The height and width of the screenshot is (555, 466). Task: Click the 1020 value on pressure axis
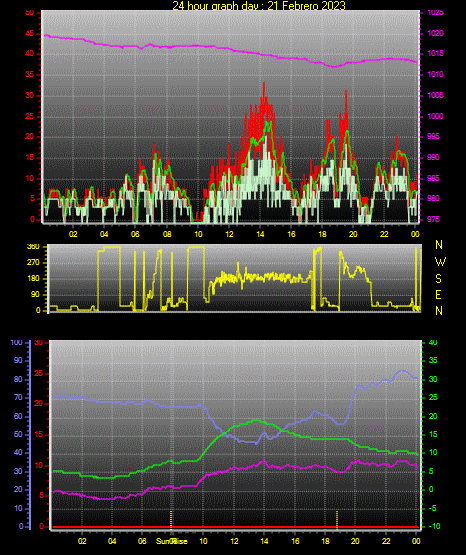click(x=435, y=33)
